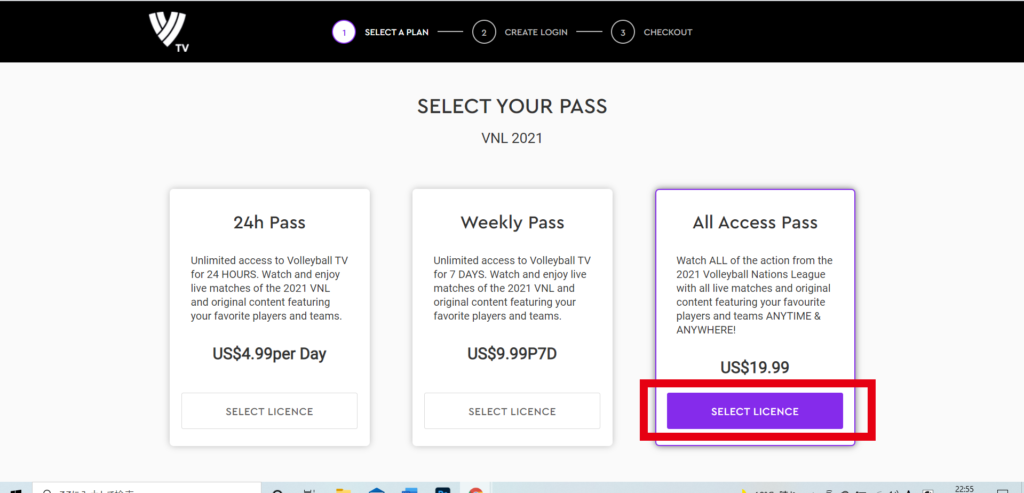Open Photoshop icon in taskbar
The image size is (1024, 493).
(443, 490)
